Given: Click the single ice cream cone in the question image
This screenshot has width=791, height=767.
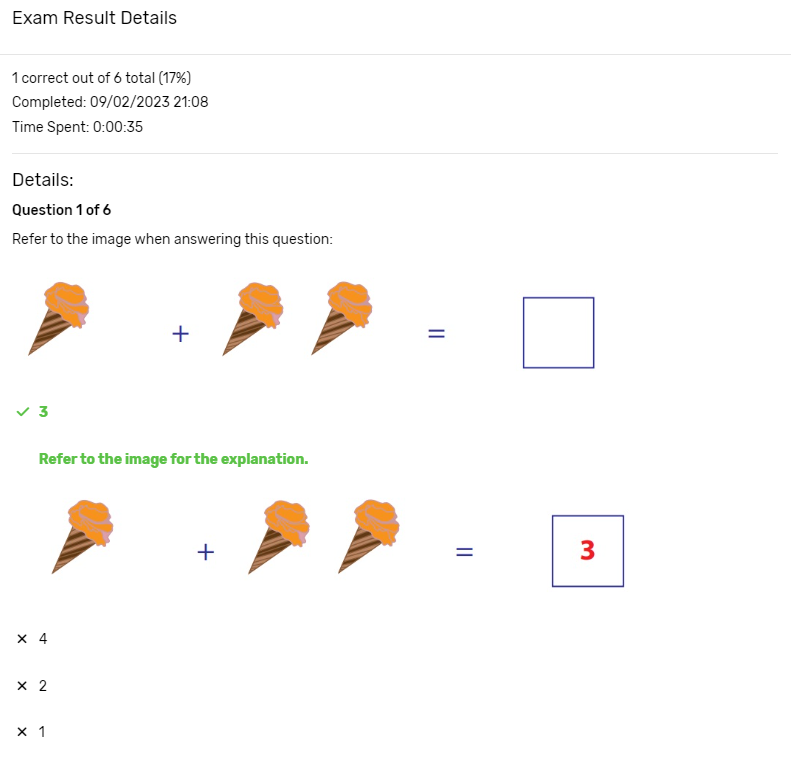Looking at the screenshot, I should pyautogui.click(x=59, y=318).
